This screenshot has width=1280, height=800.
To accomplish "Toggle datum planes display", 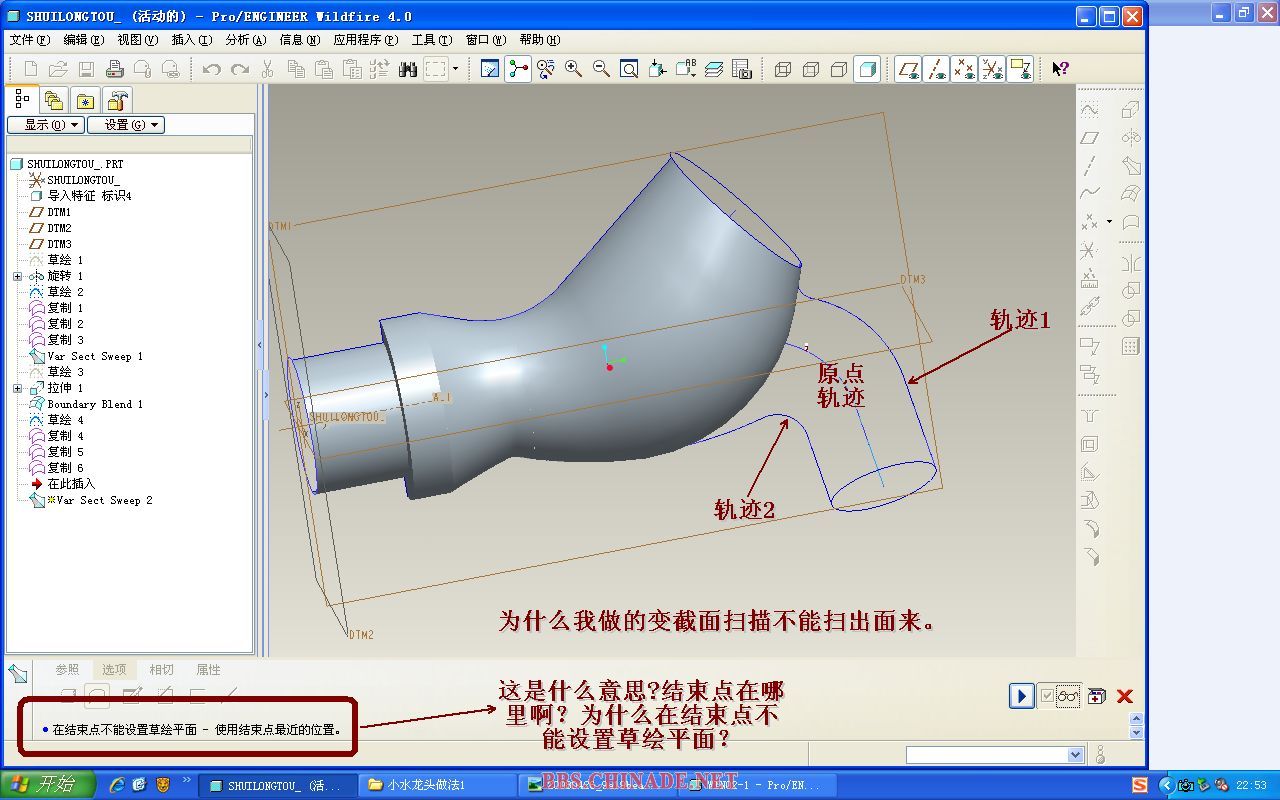I will (x=908, y=69).
